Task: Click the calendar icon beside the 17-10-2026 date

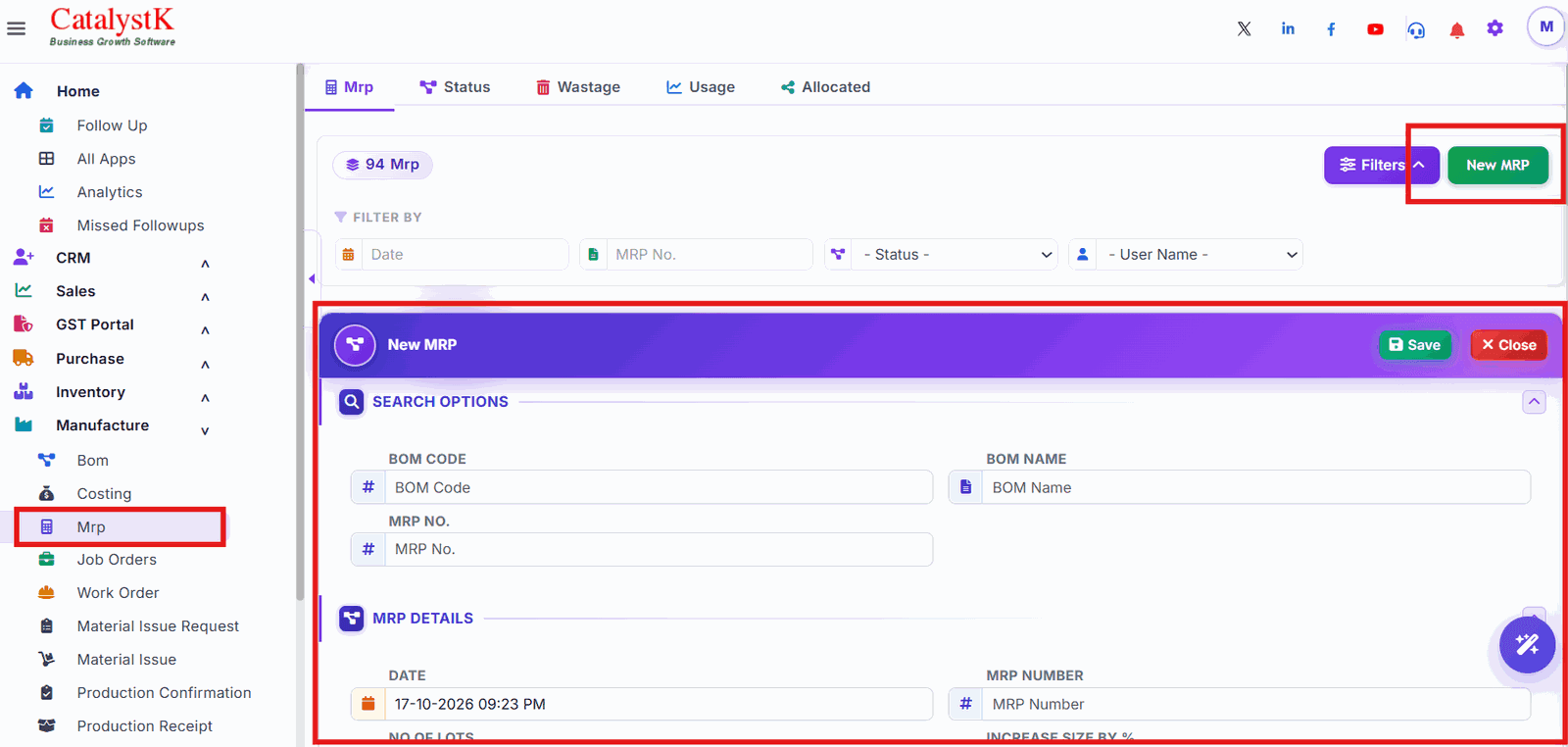Action: [368, 704]
